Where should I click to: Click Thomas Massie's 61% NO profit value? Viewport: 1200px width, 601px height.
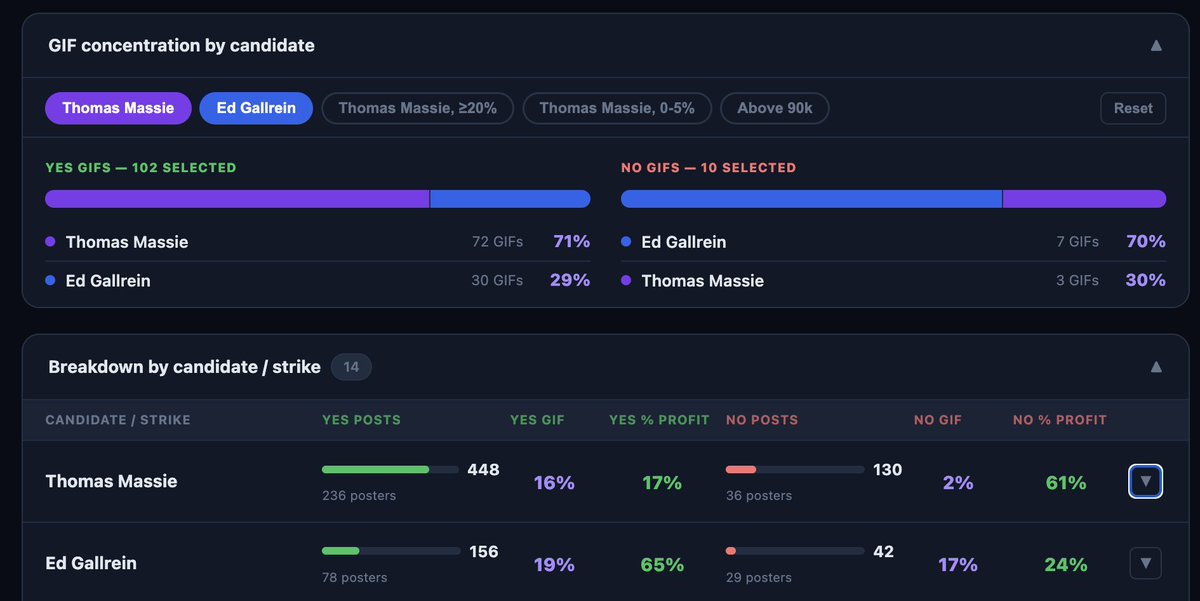tap(1066, 483)
